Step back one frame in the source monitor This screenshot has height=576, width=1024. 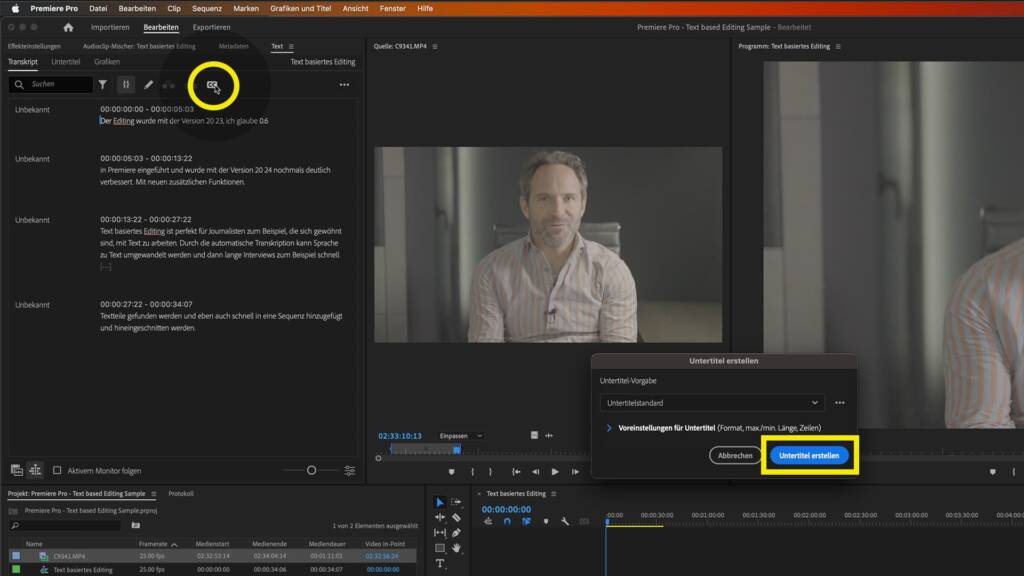536,472
